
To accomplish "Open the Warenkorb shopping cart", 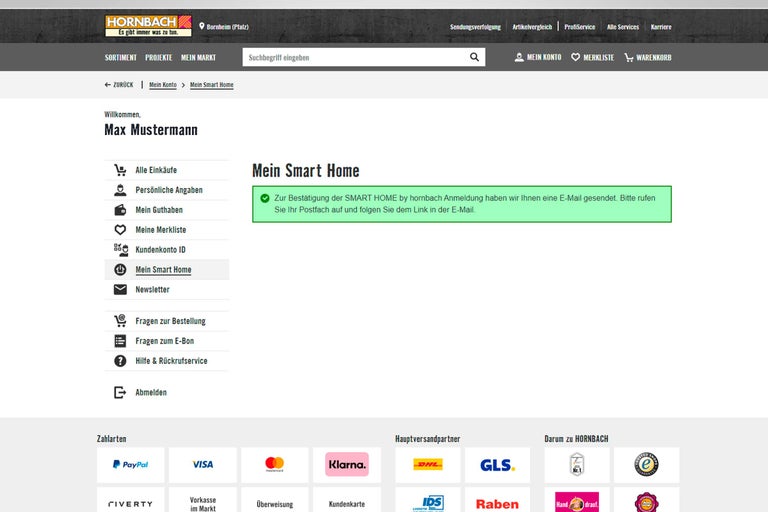I will (x=629, y=58).
